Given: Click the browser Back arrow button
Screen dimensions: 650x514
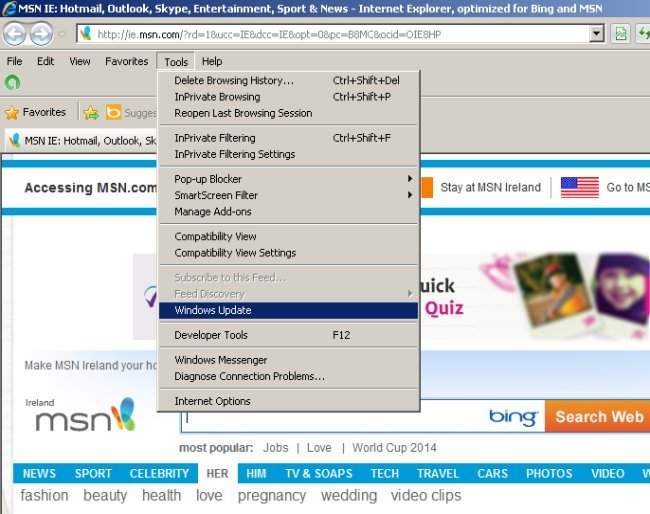Looking at the screenshot, I should click(14, 34).
